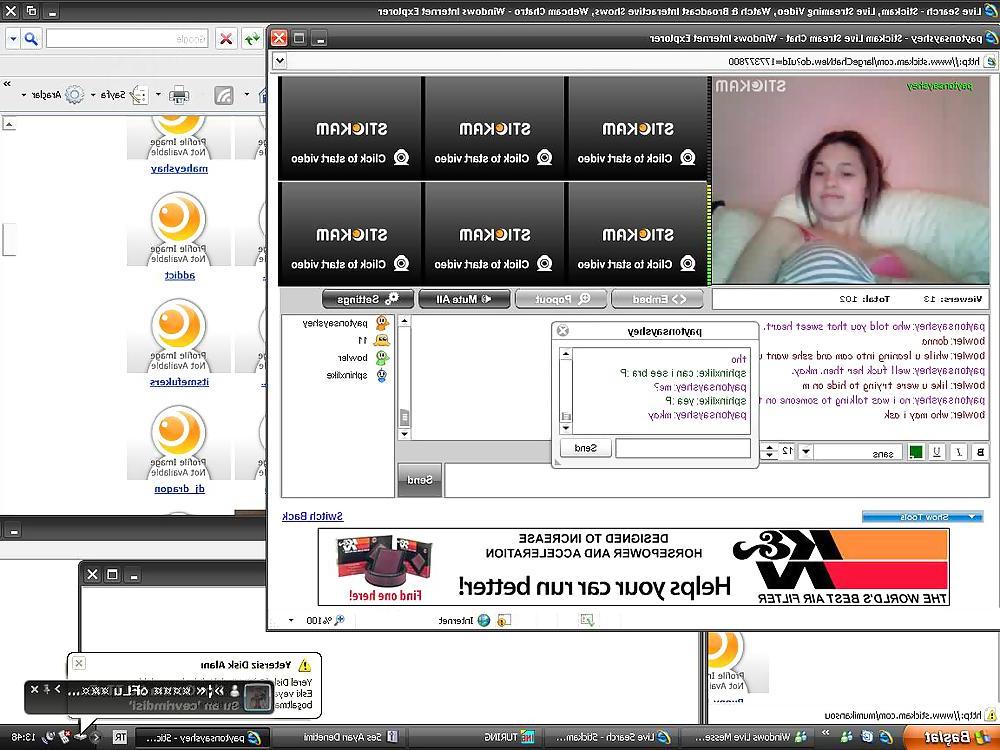Click the Internet zone globe icon
This screenshot has width=1000, height=750.
click(484, 620)
